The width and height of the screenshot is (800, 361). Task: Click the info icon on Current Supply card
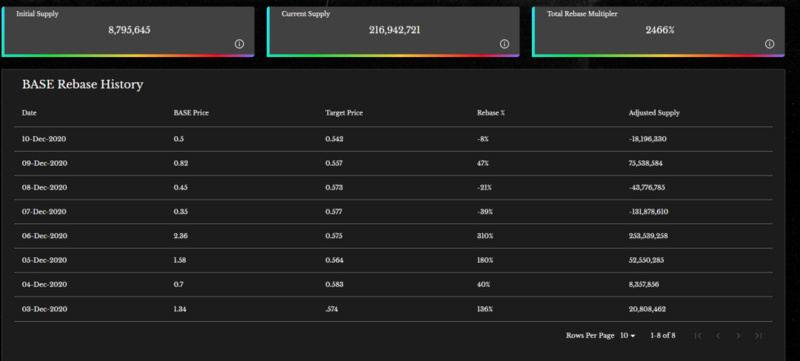(x=505, y=44)
